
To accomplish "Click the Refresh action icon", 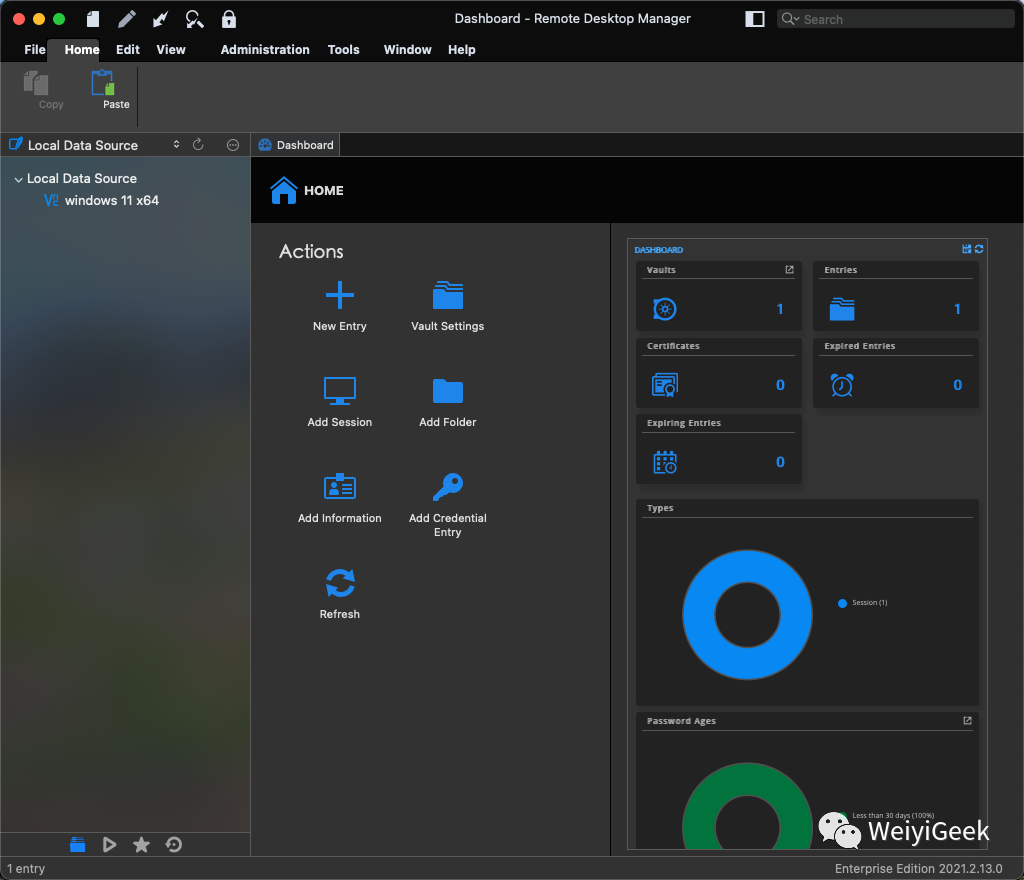I will (x=340, y=583).
